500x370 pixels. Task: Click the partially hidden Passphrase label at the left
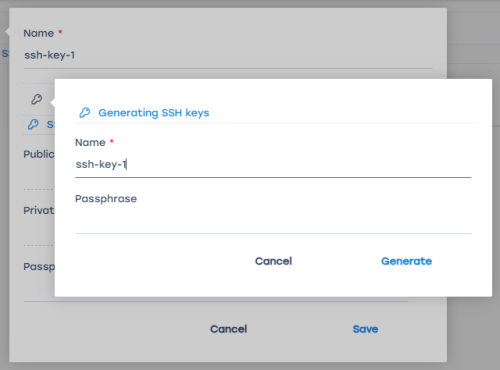pos(39,267)
